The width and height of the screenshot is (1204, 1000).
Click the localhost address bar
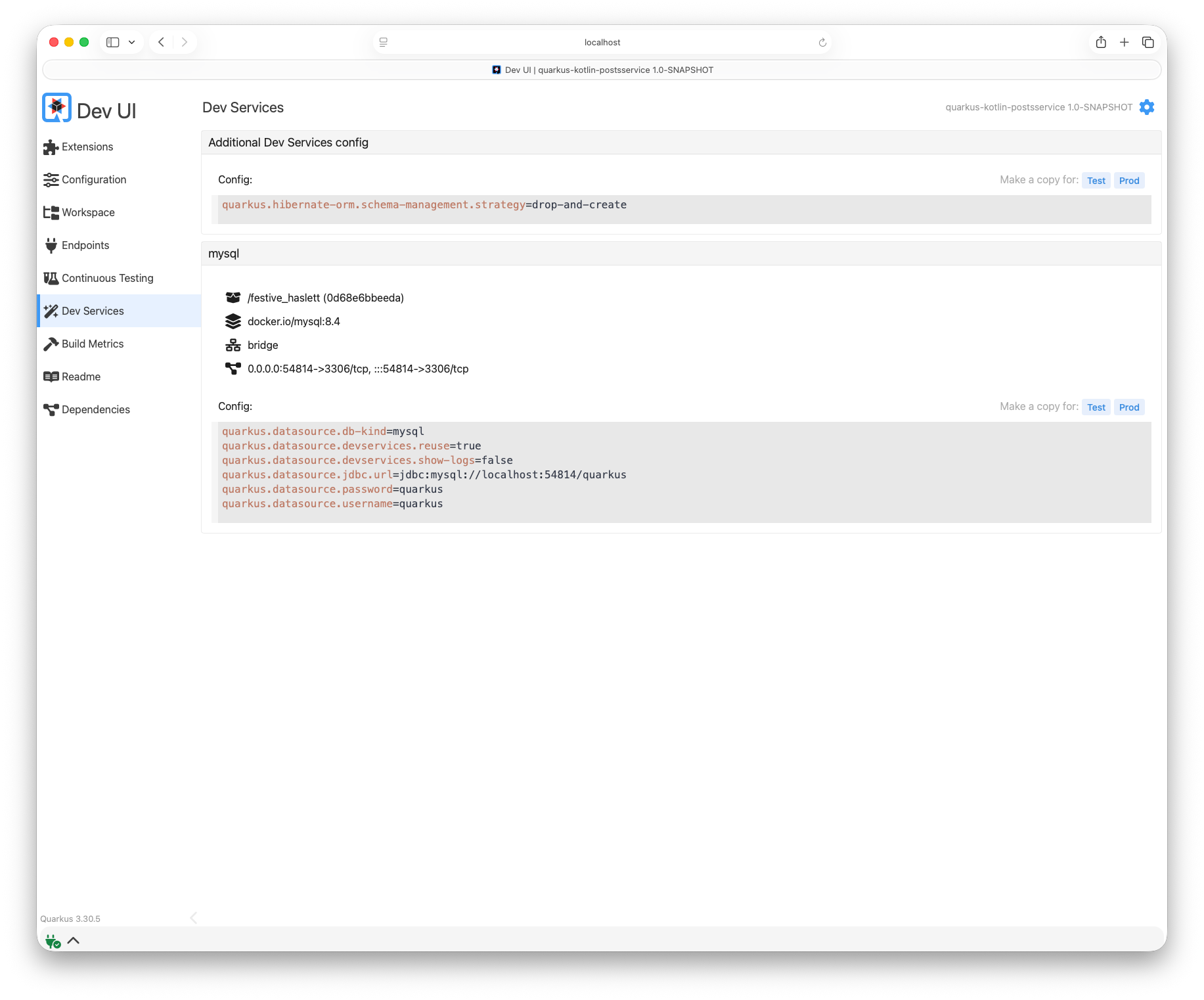click(x=602, y=42)
